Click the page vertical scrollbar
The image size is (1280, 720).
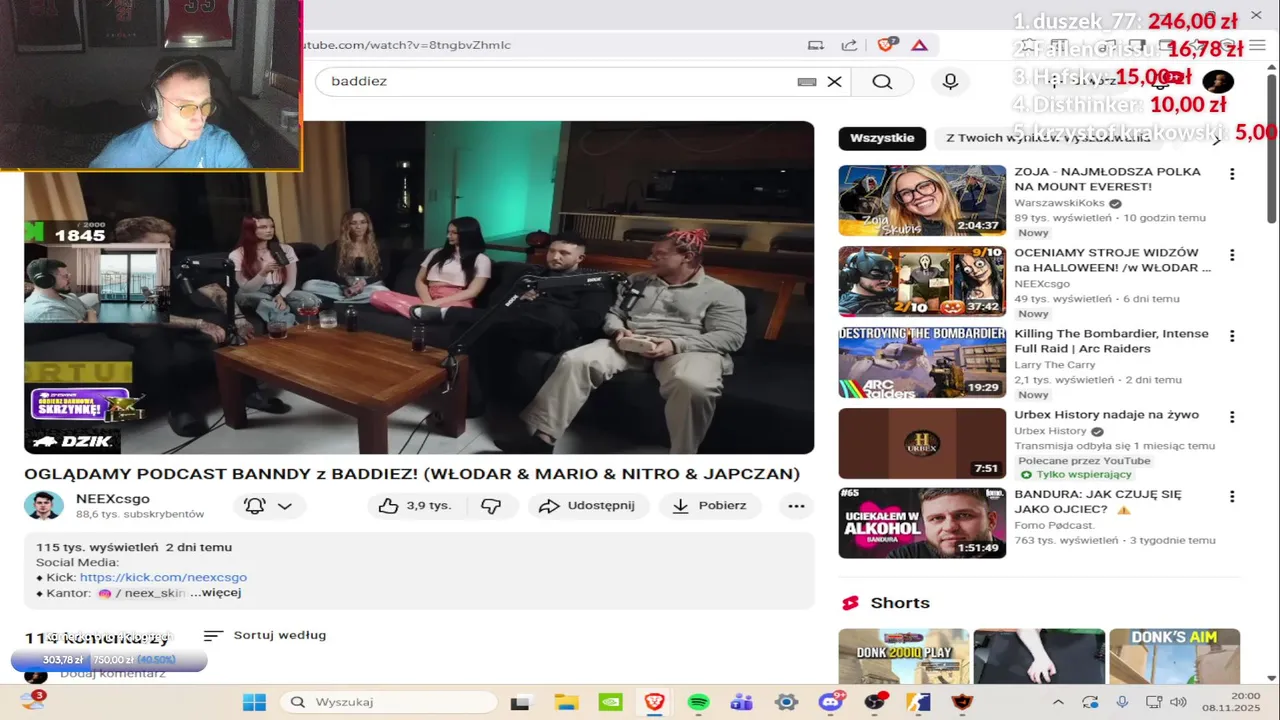pyautogui.click(x=1272, y=150)
